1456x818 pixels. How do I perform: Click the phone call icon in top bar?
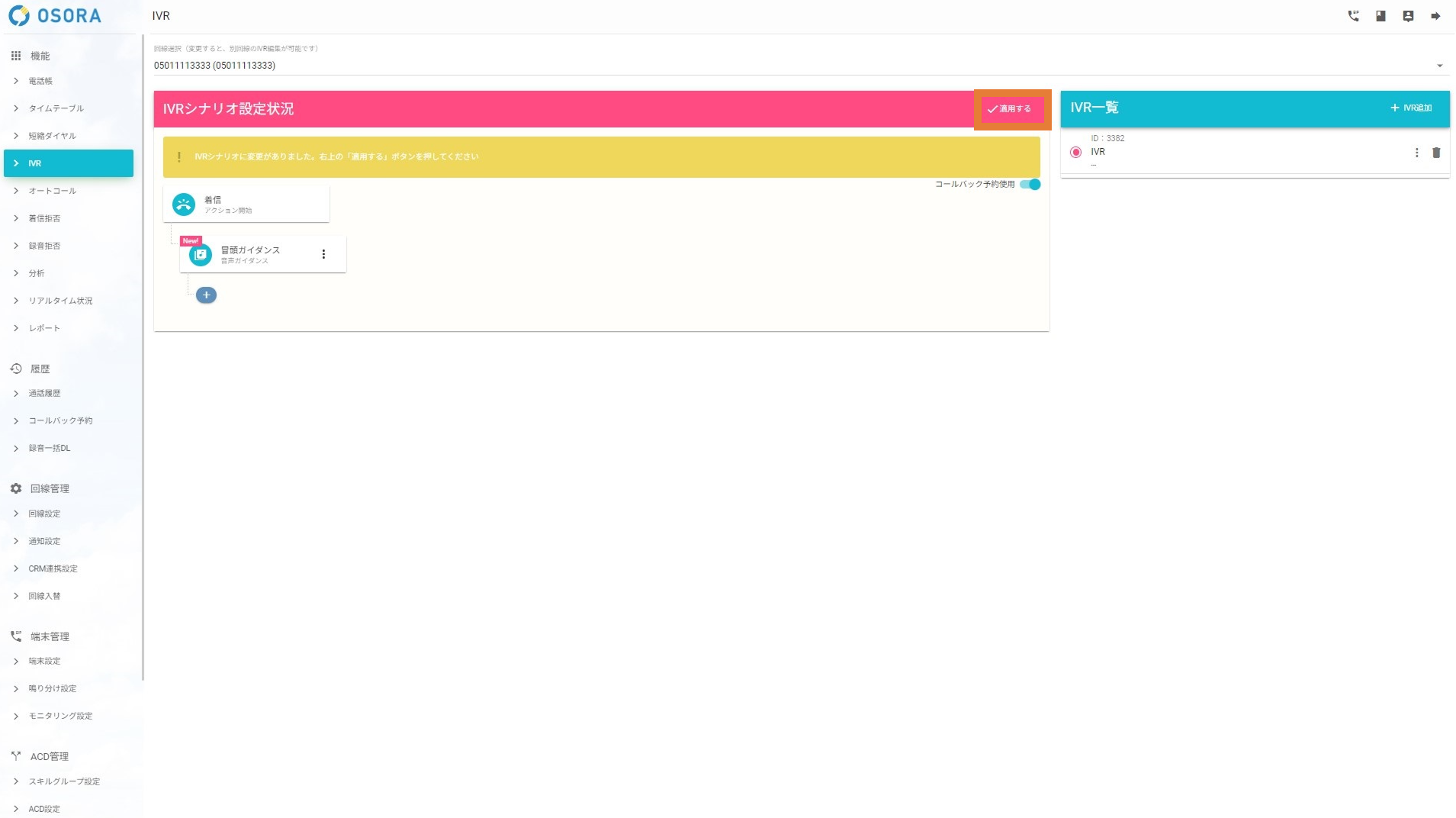[x=1353, y=16]
